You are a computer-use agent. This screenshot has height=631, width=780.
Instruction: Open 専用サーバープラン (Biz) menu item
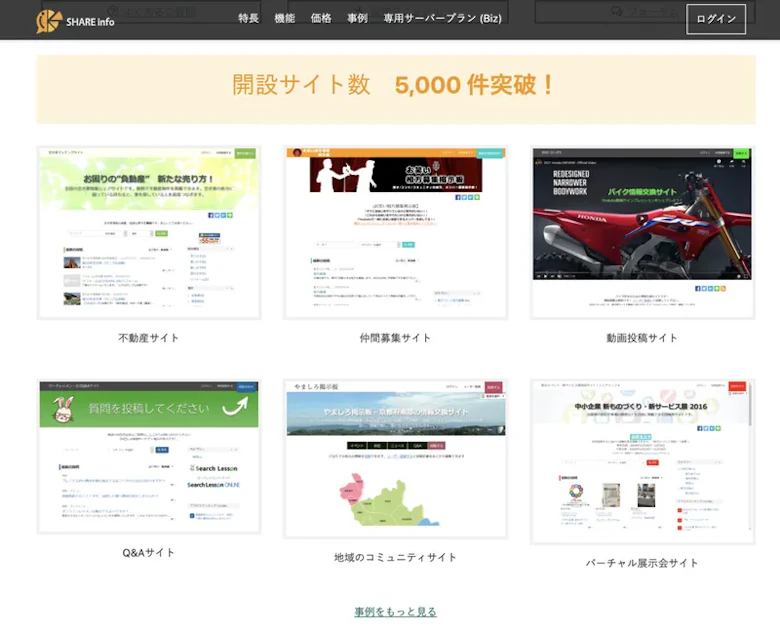tap(442, 18)
